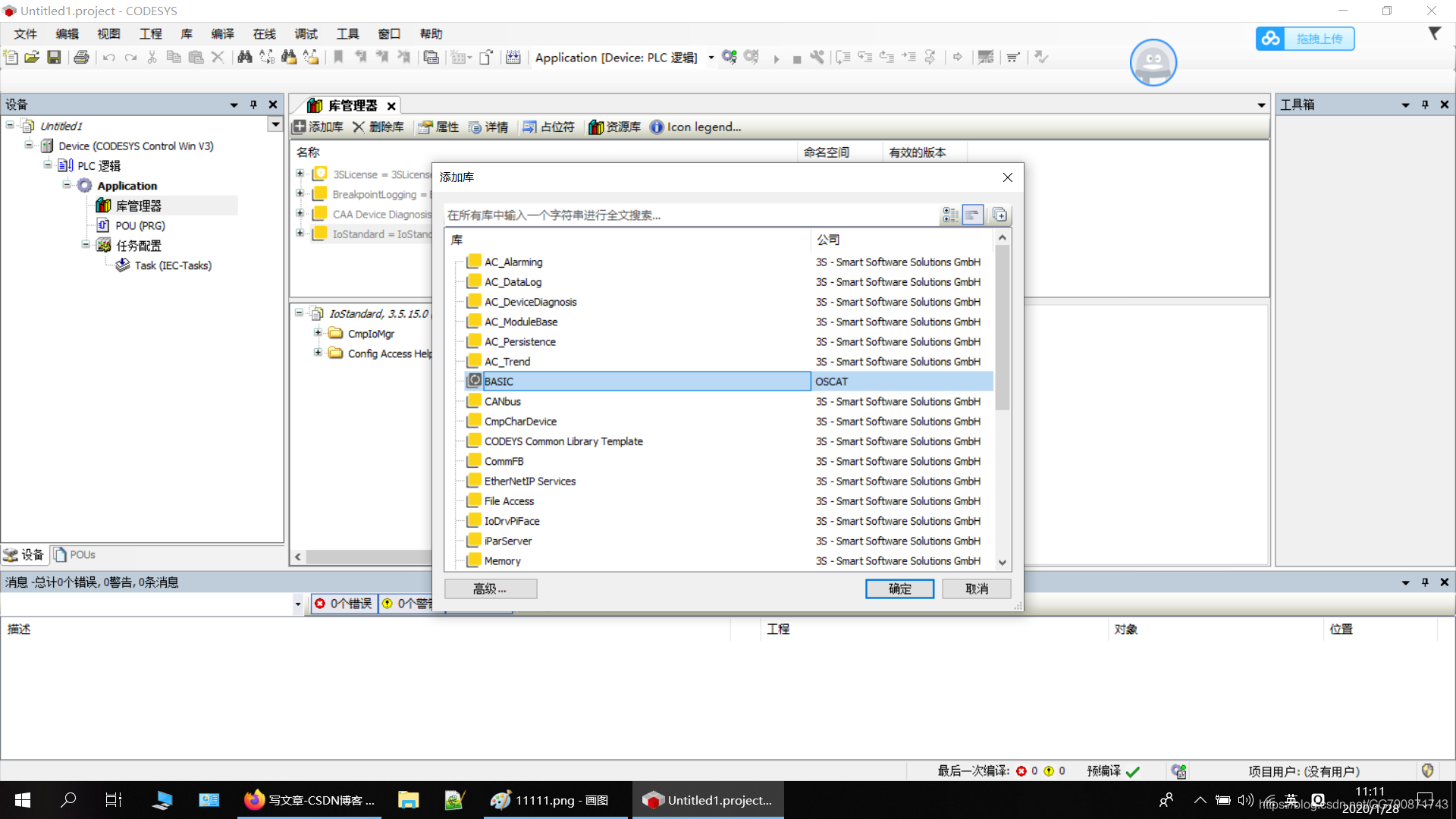
Task: Print using the printer toolbar icon
Action: (81, 57)
